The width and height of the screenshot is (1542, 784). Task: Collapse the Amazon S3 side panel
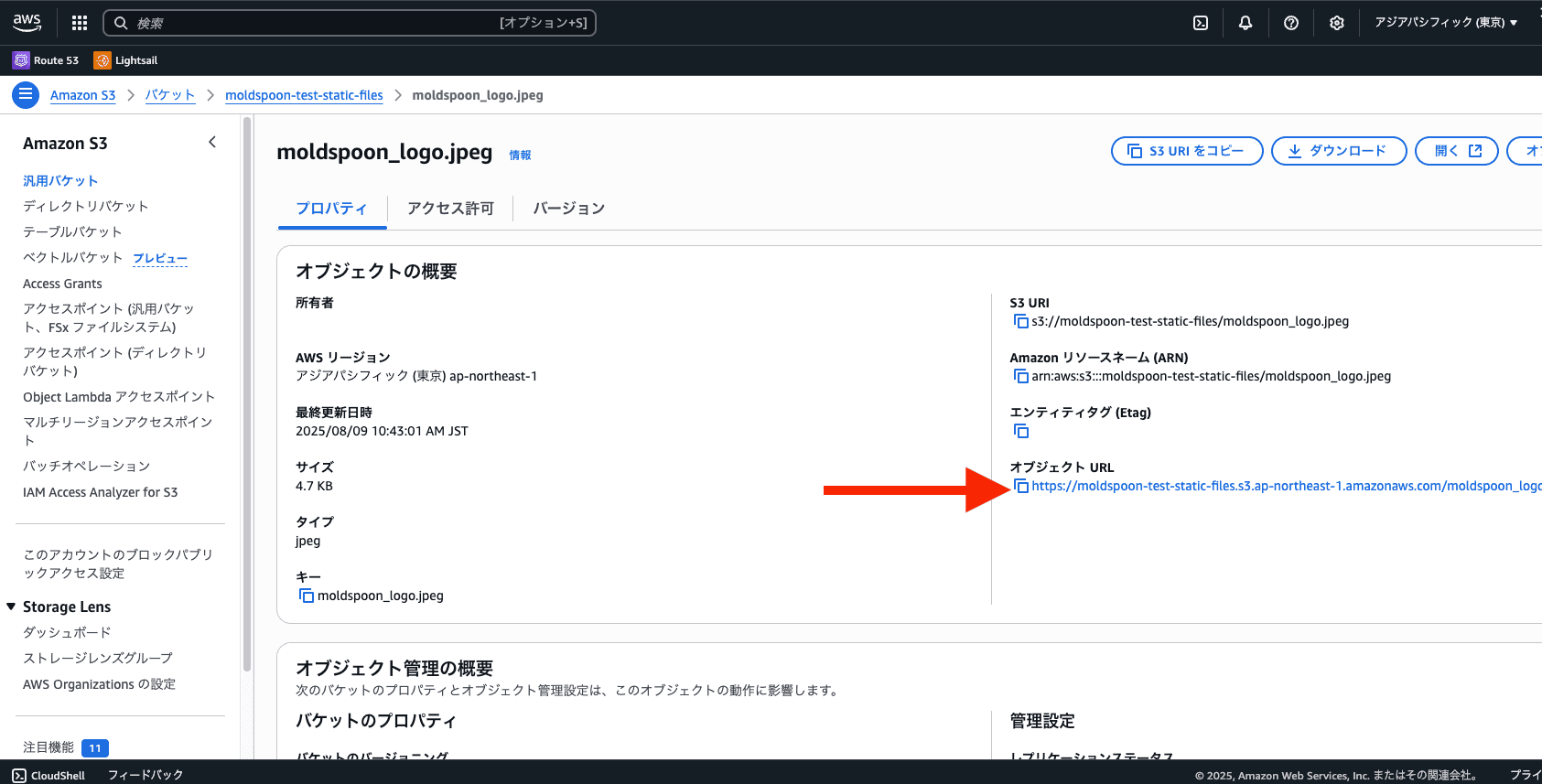[212, 142]
